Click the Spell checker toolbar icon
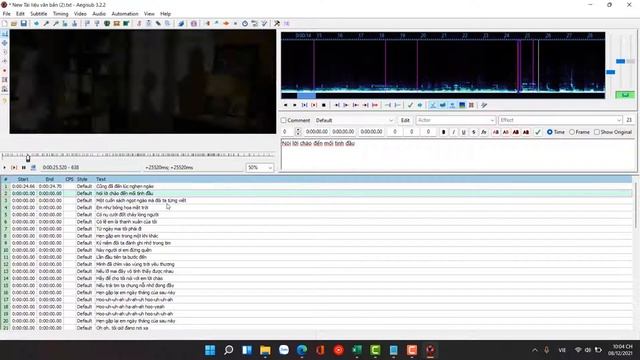 pyautogui.click(x=264, y=24)
